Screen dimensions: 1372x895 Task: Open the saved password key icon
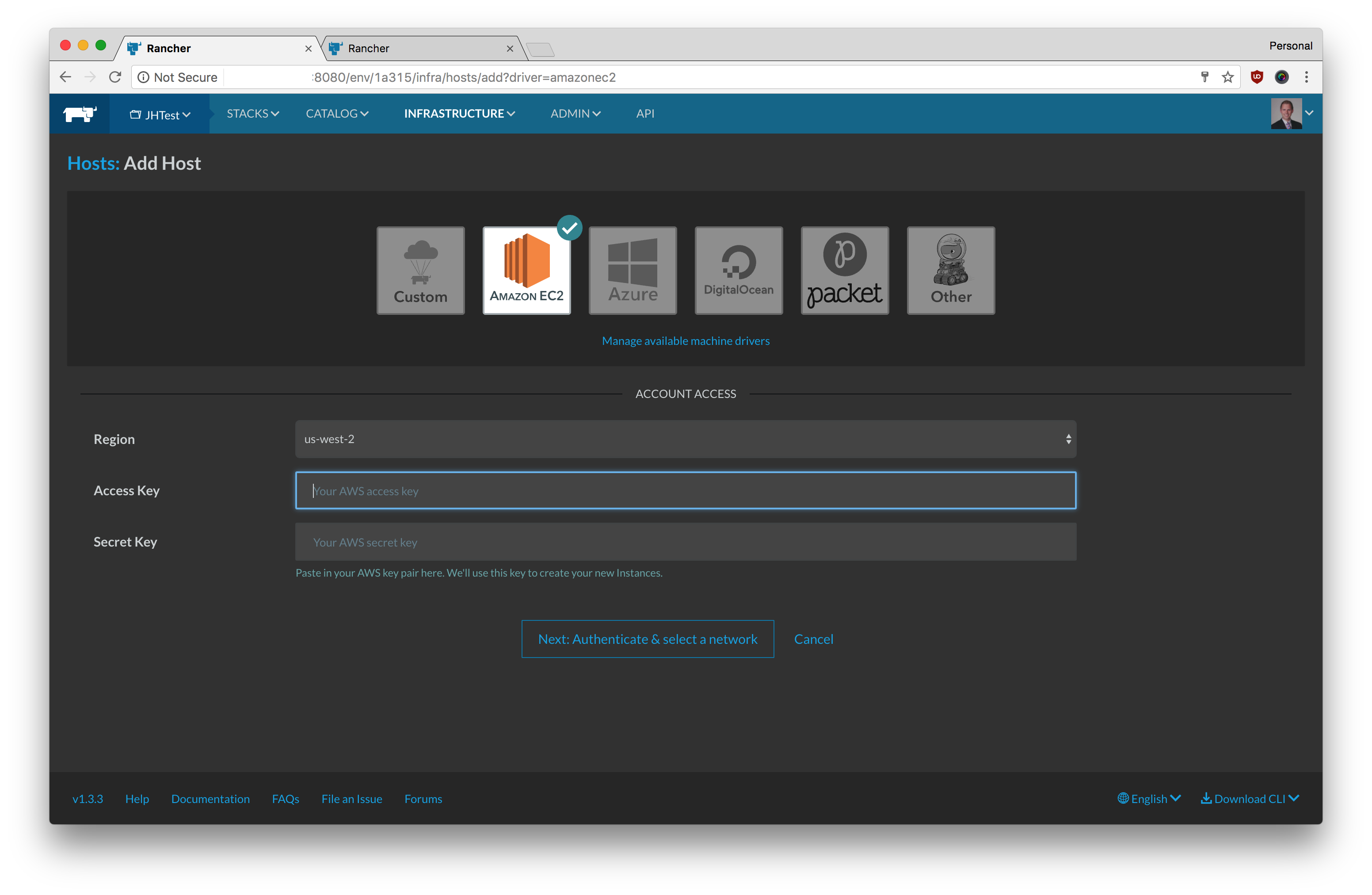[x=1205, y=76]
